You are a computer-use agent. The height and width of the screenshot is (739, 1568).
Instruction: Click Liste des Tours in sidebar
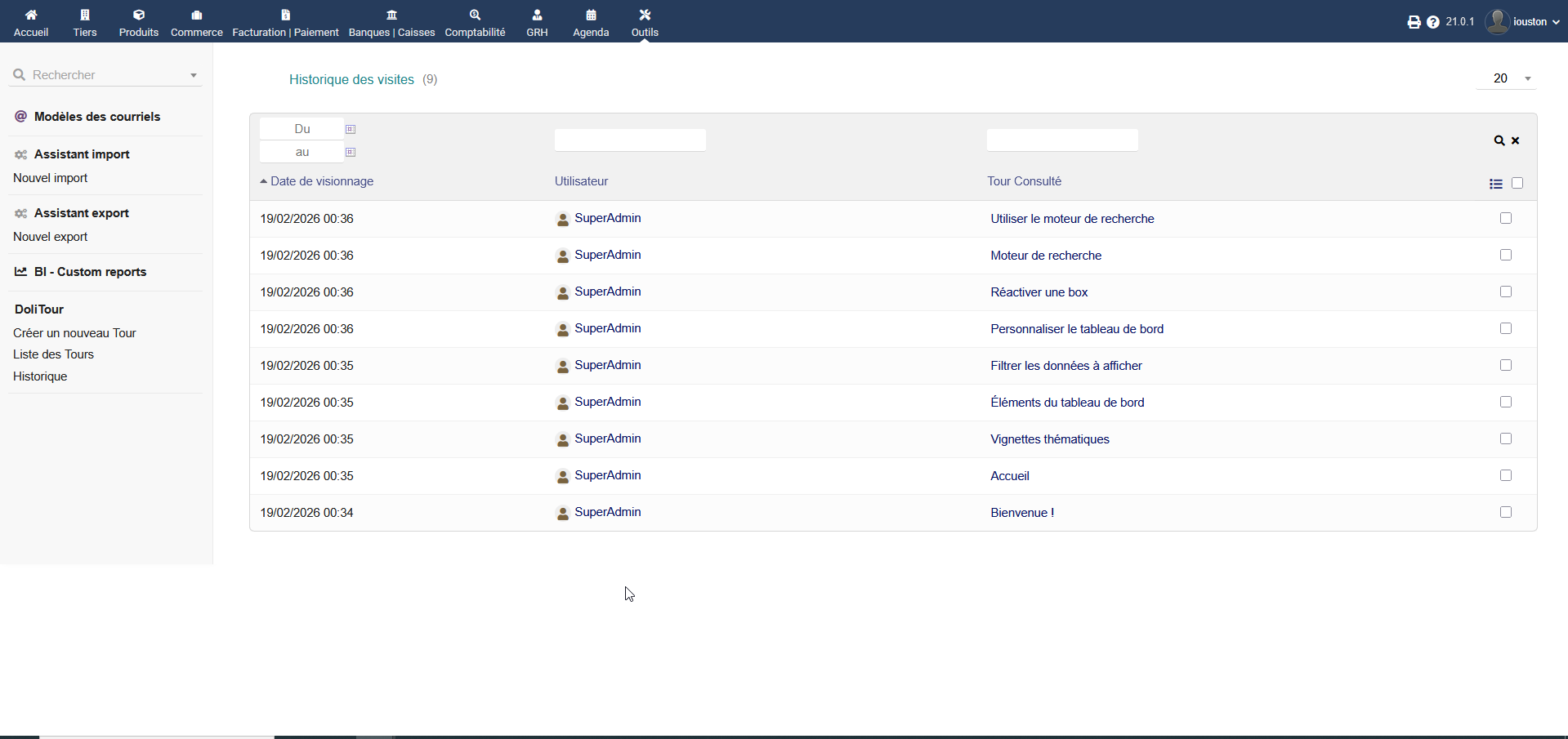53,354
